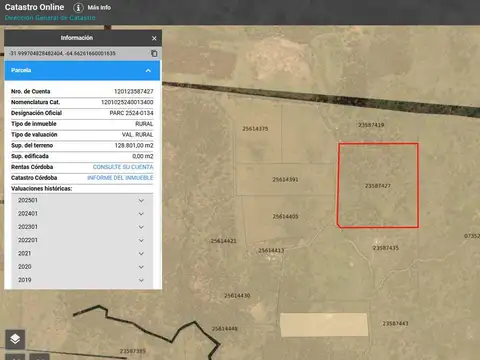The height and width of the screenshot is (360, 480).
Task: Copy the coordinates with the clipboard icon
Action: pos(154,53)
